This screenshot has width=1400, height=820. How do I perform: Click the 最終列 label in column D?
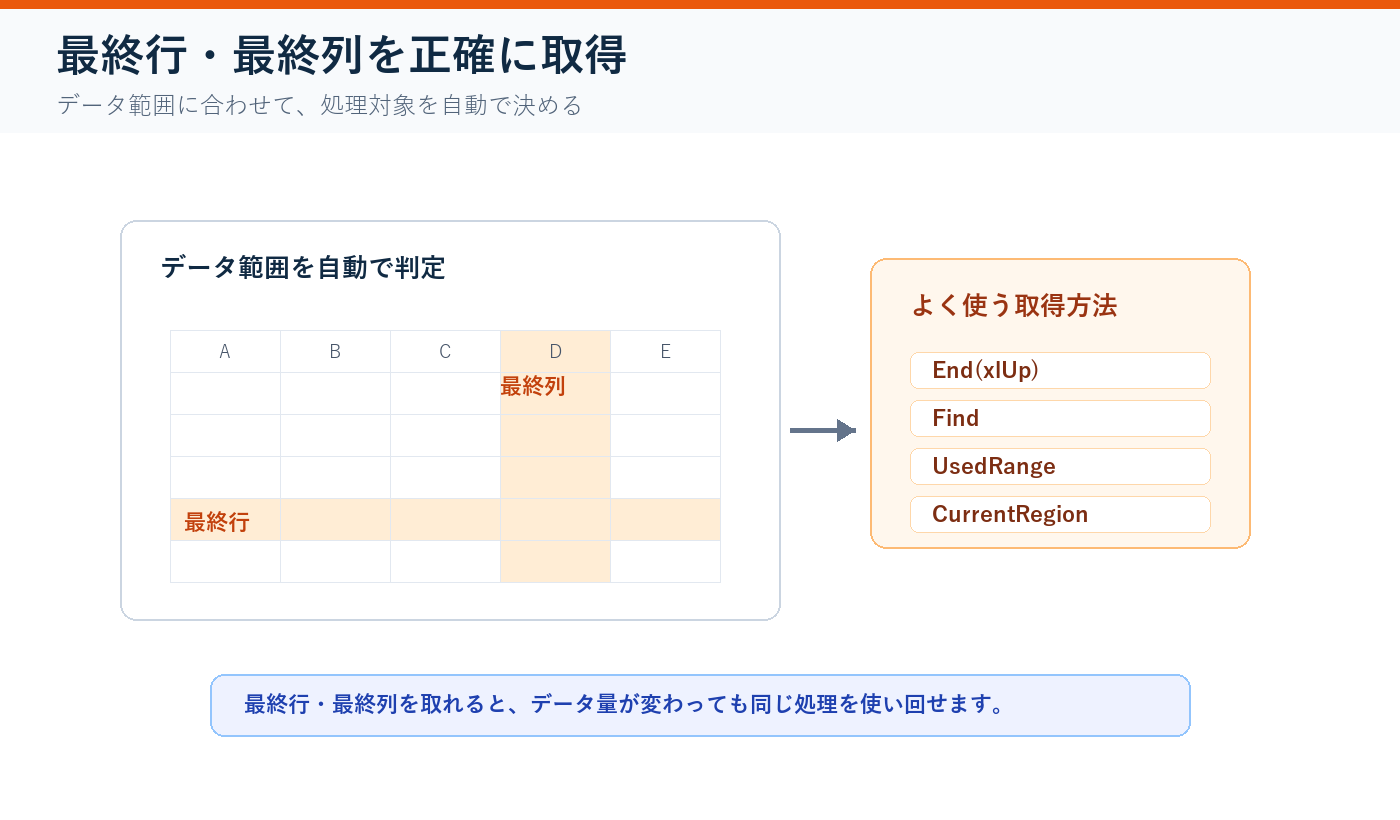[x=533, y=386]
